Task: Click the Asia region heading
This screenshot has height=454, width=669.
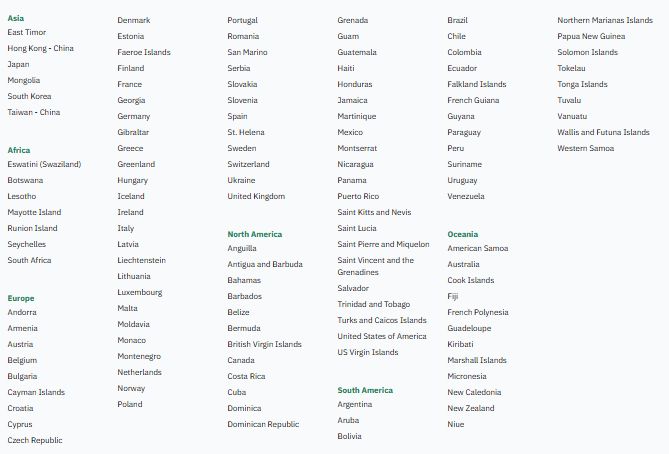Action: tap(16, 18)
